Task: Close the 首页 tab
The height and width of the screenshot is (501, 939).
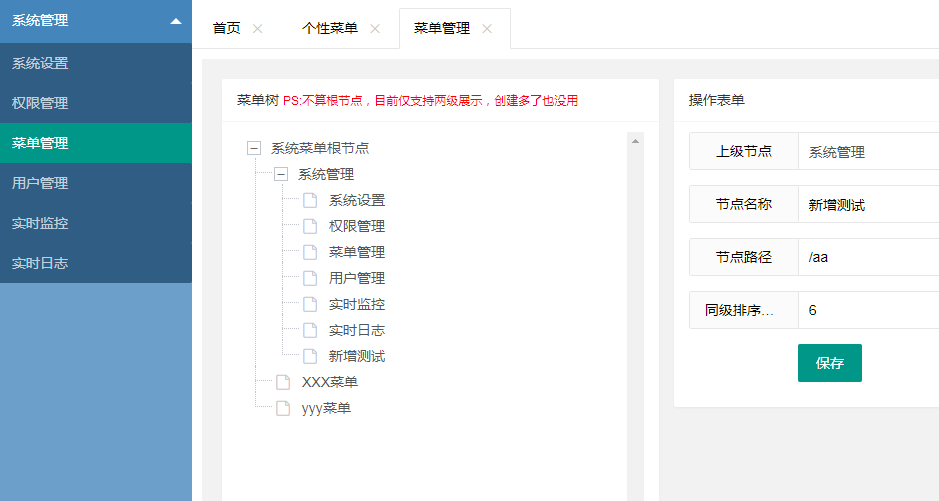Action: point(258,28)
